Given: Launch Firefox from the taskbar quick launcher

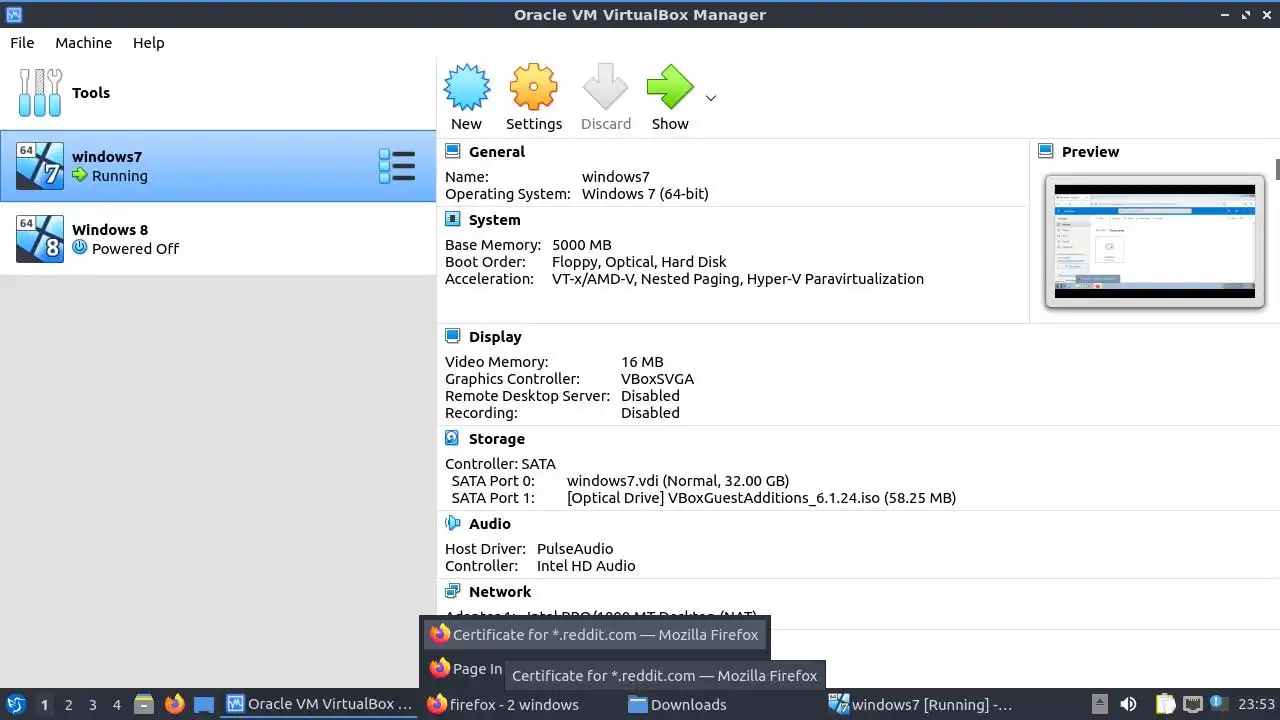Looking at the screenshot, I should pyautogui.click(x=174, y=704).
